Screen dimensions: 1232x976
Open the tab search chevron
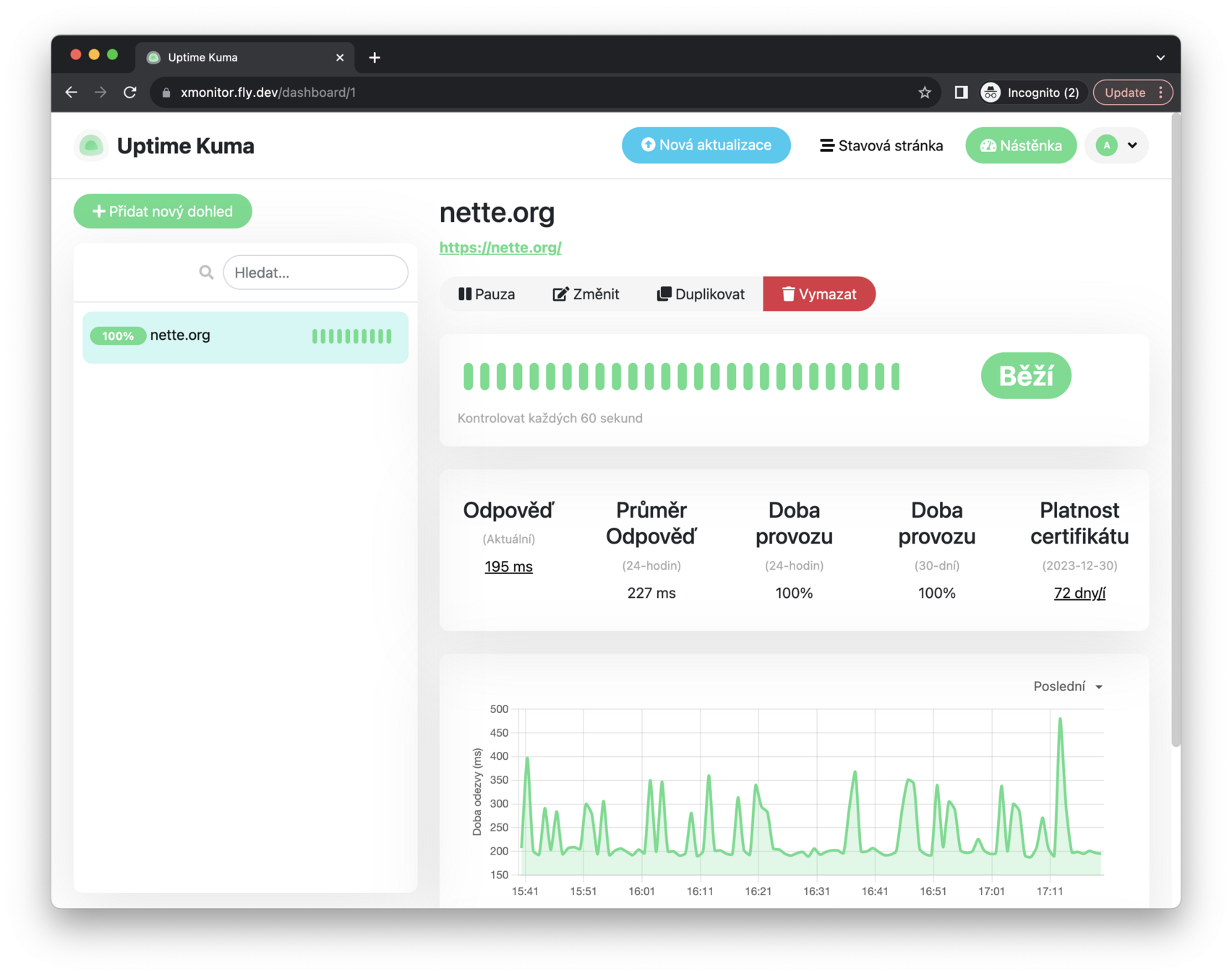click(x=1160, y=57)
